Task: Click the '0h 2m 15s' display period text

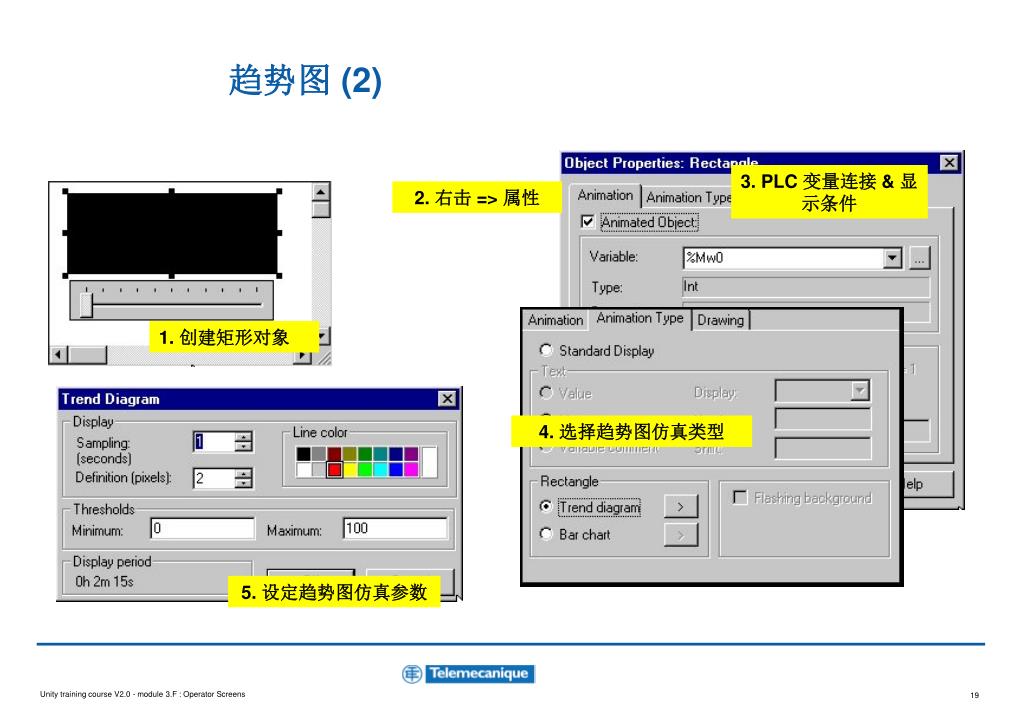Action: [104, 581]
